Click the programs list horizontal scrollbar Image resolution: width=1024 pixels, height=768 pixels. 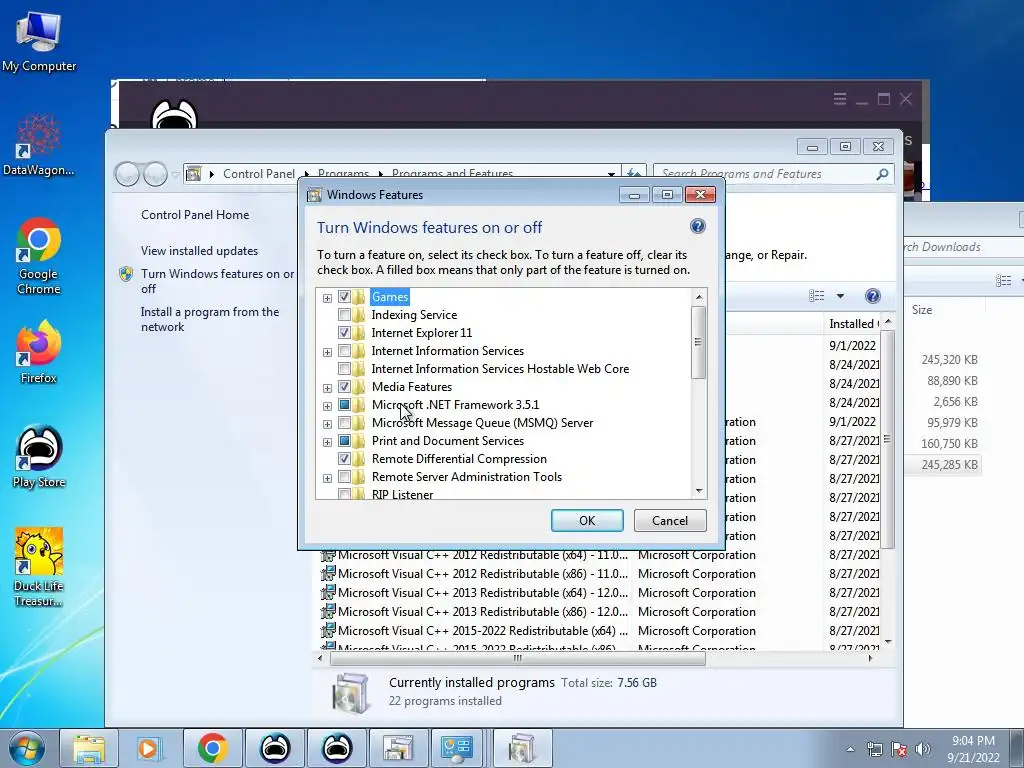(x=517, y=658)
